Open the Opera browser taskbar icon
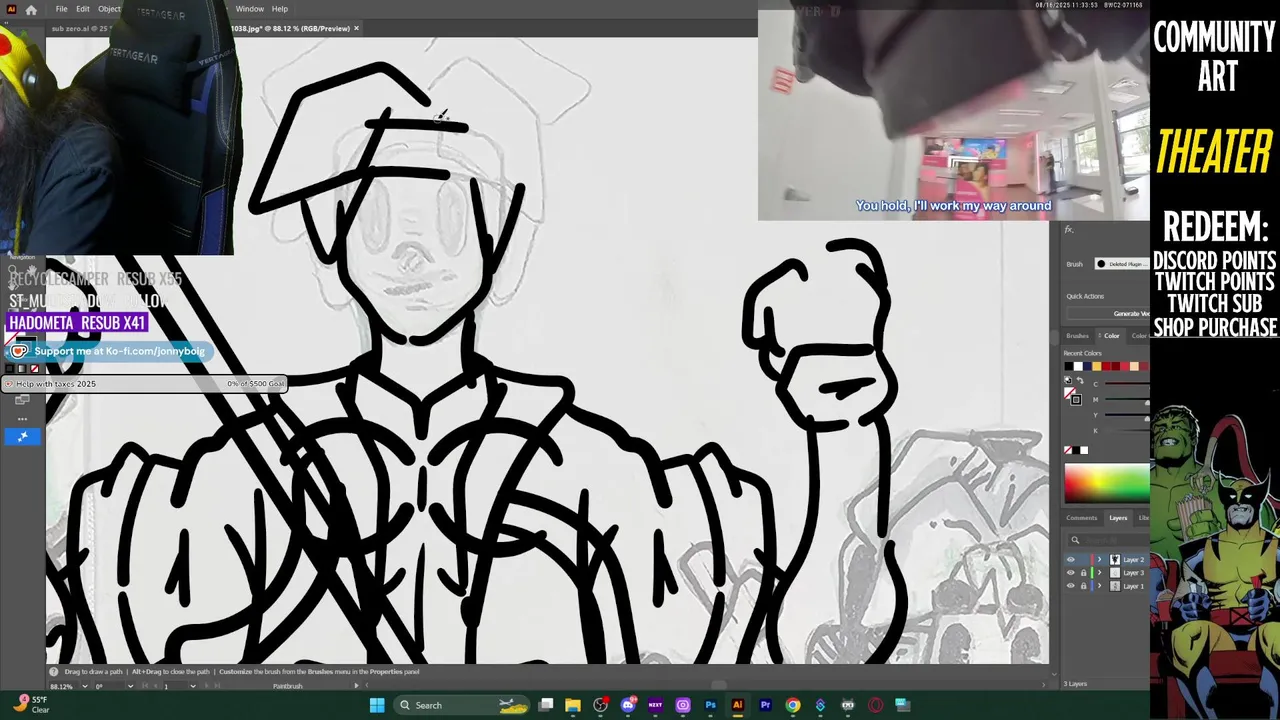 coord(875,705)
